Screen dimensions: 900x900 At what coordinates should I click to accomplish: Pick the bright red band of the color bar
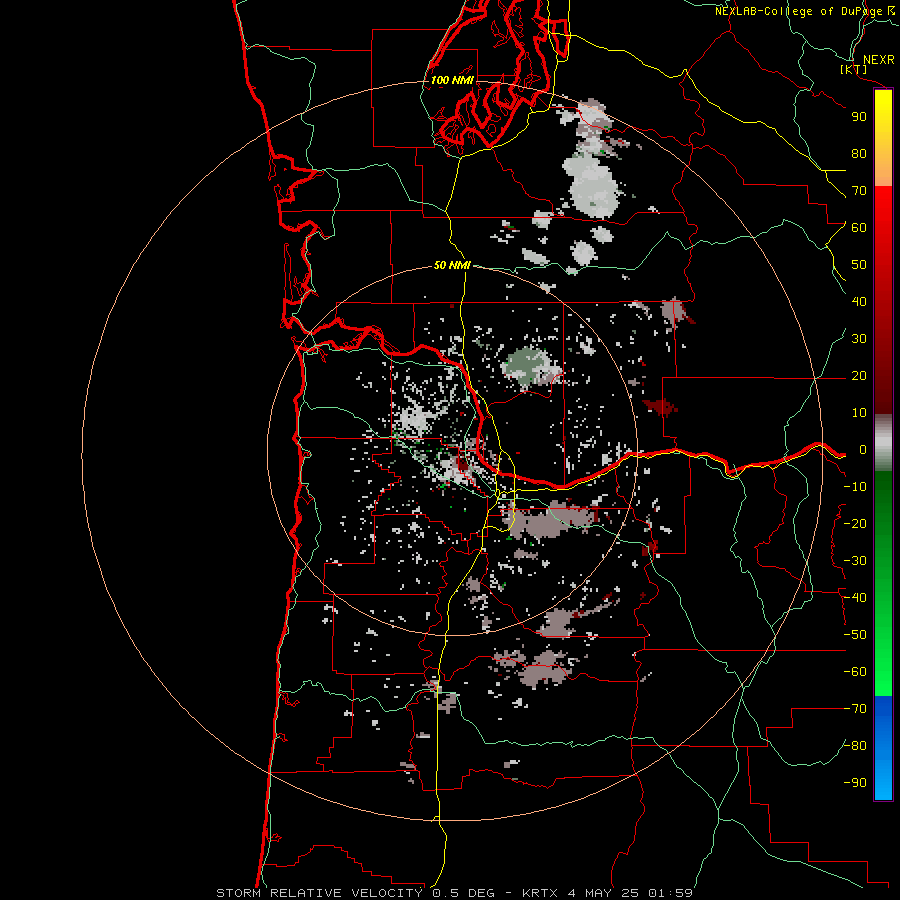point(883,218)
